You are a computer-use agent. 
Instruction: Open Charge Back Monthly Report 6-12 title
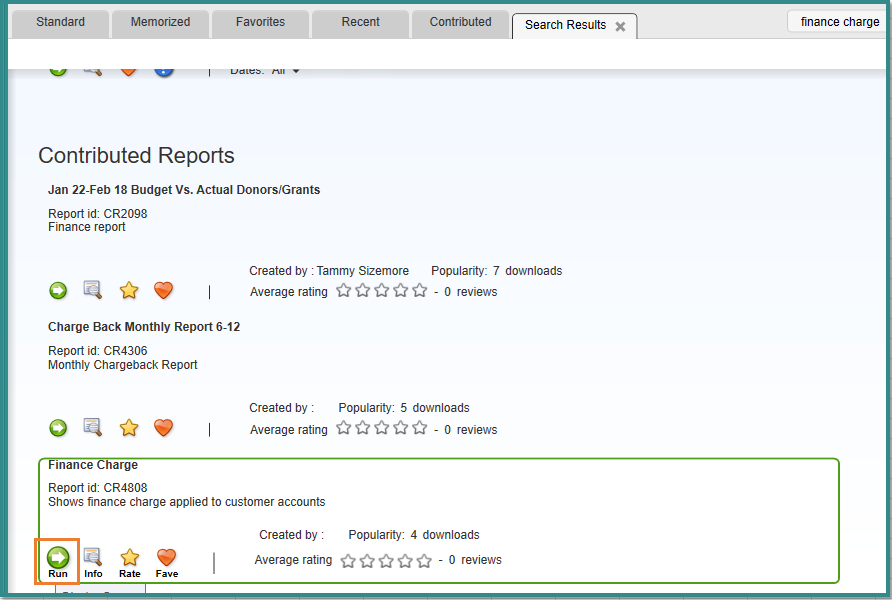pos(144,327)
